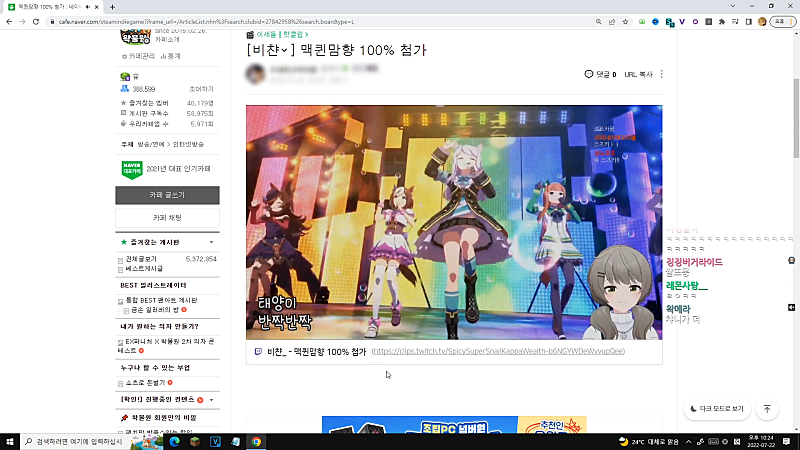
Task: Open the Chrome profile avatar
Action: pos(762,22)
